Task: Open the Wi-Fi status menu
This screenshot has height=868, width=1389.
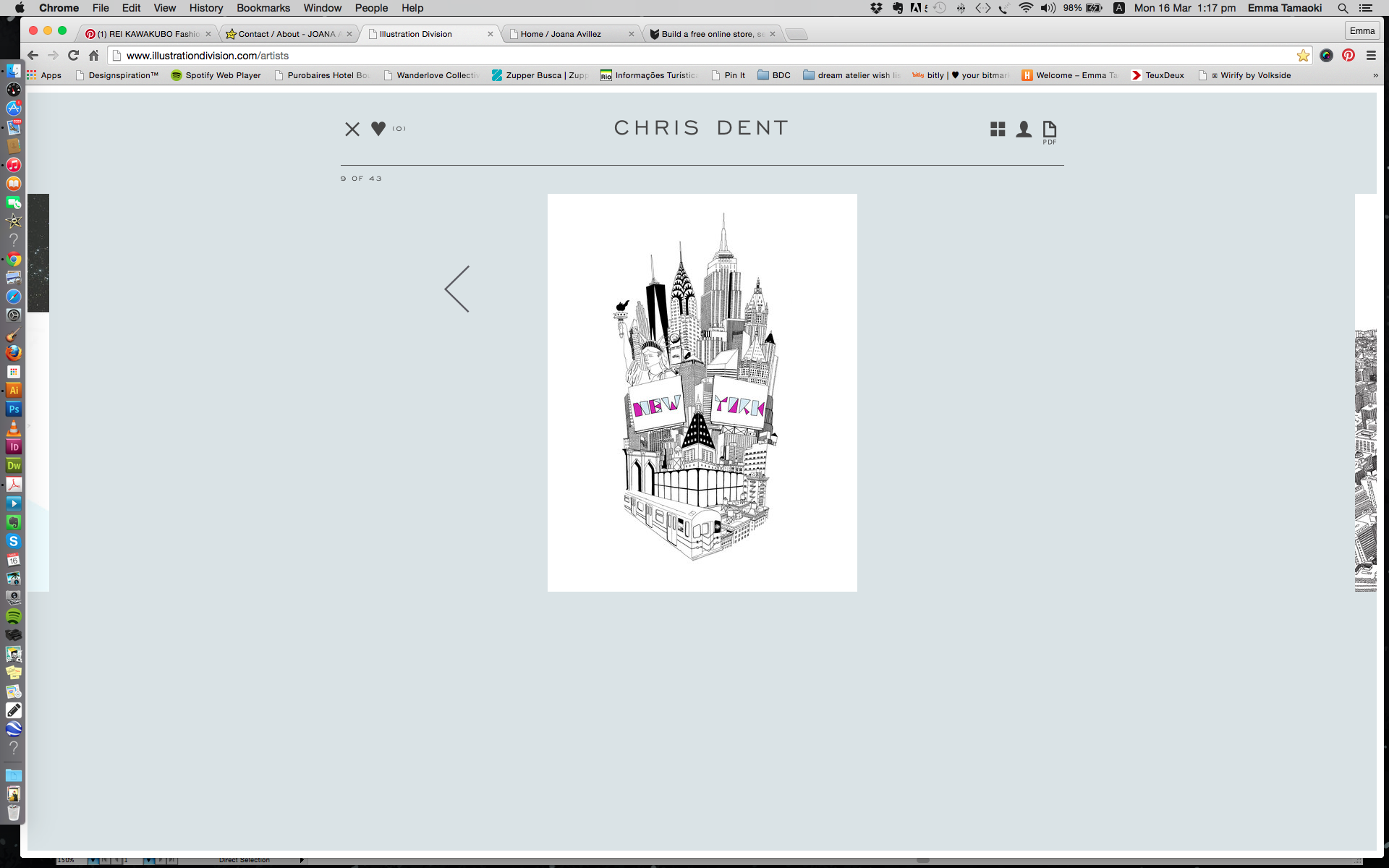Action: 1026,8
